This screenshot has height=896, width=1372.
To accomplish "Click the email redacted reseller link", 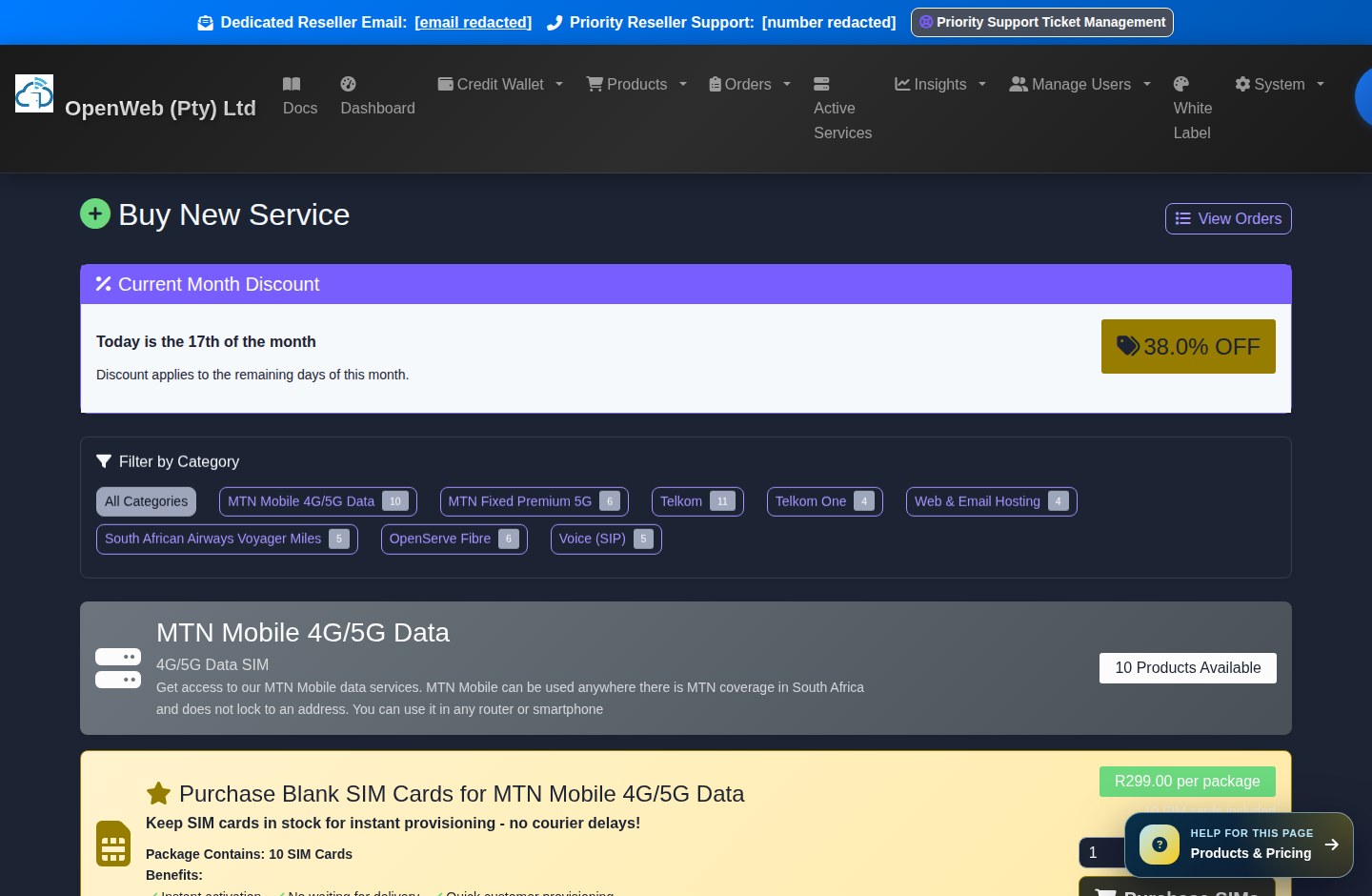I will pos(474,22).
